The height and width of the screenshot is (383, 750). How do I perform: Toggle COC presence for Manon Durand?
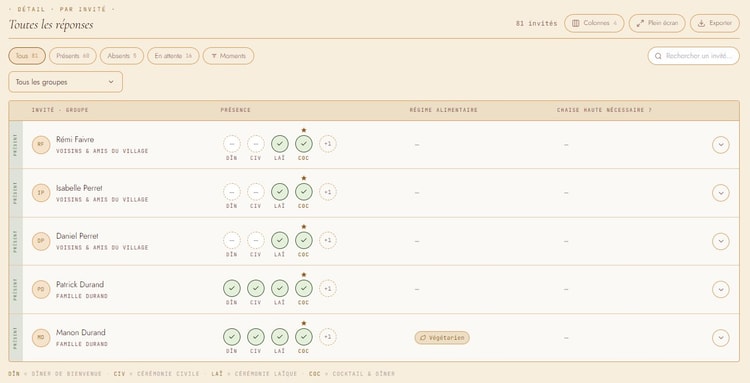[304, 337]
